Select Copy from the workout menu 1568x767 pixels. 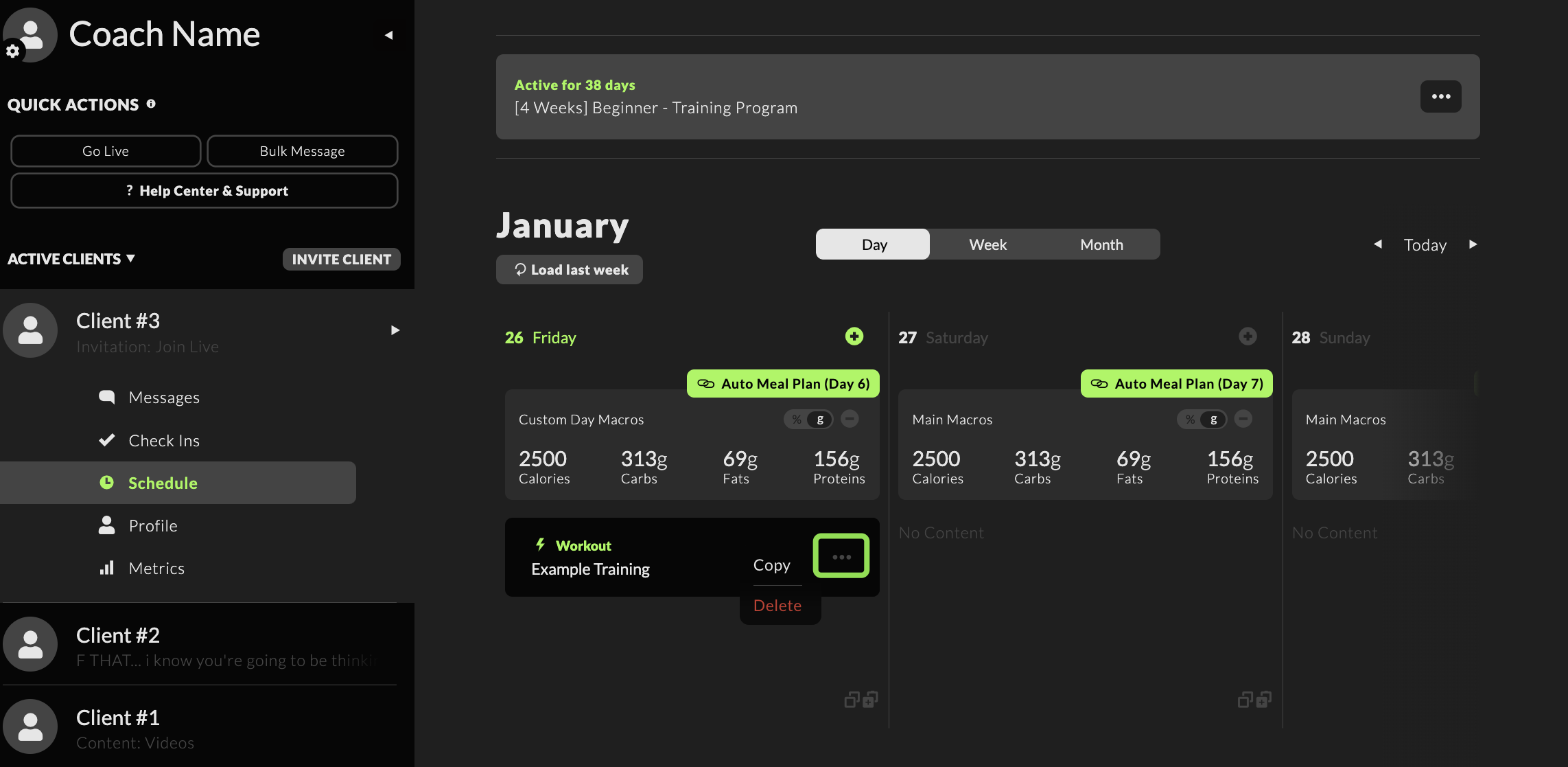(771, 565)
